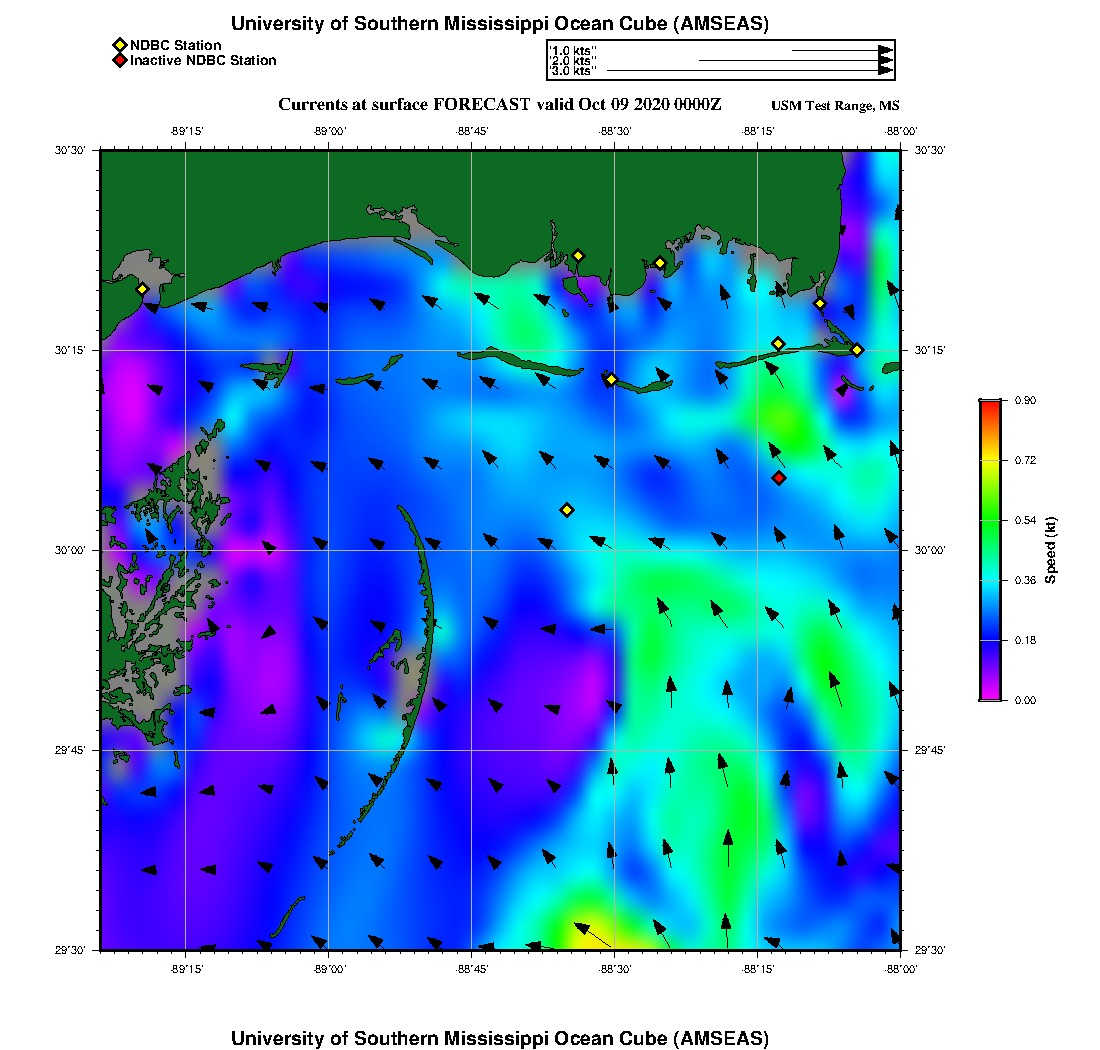Screen dimensions: 1100x1050
Task: Click the 1.0 kts scale label
Action: (x=572, y=50)
